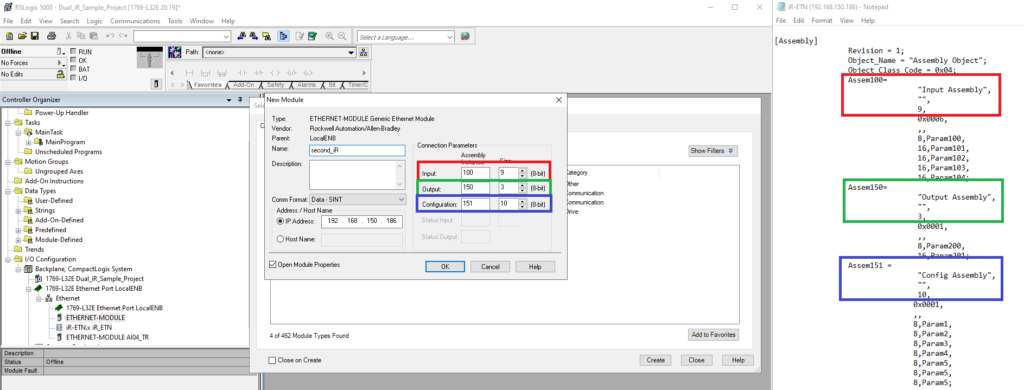Open the Tools menu in RSLogix
This screenshot has width=1024, height=390.
click(175, 21)
